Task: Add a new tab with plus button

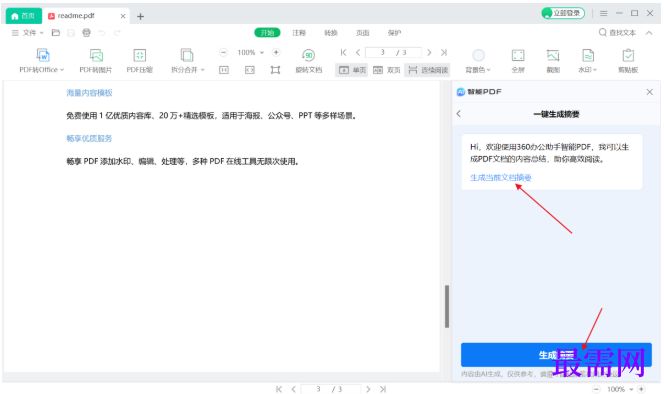Action: 141,16
